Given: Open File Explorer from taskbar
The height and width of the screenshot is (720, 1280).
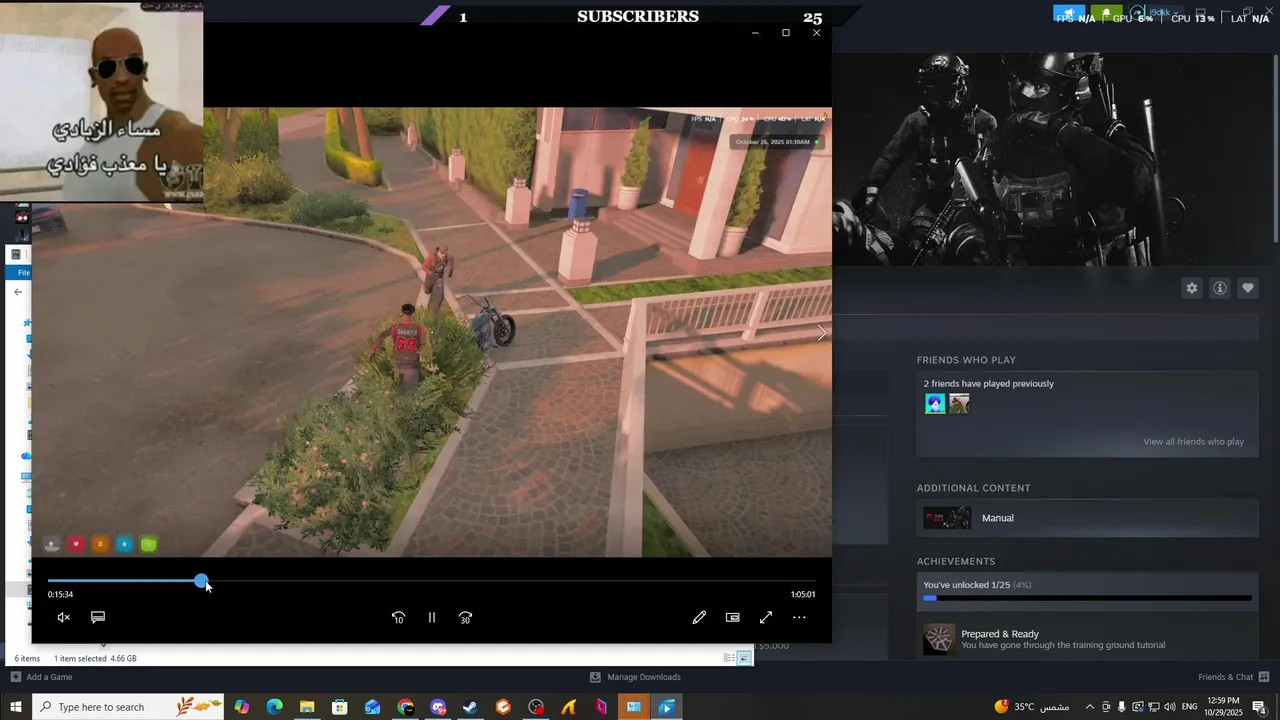Looking at the screenshot, I should 307,707.
